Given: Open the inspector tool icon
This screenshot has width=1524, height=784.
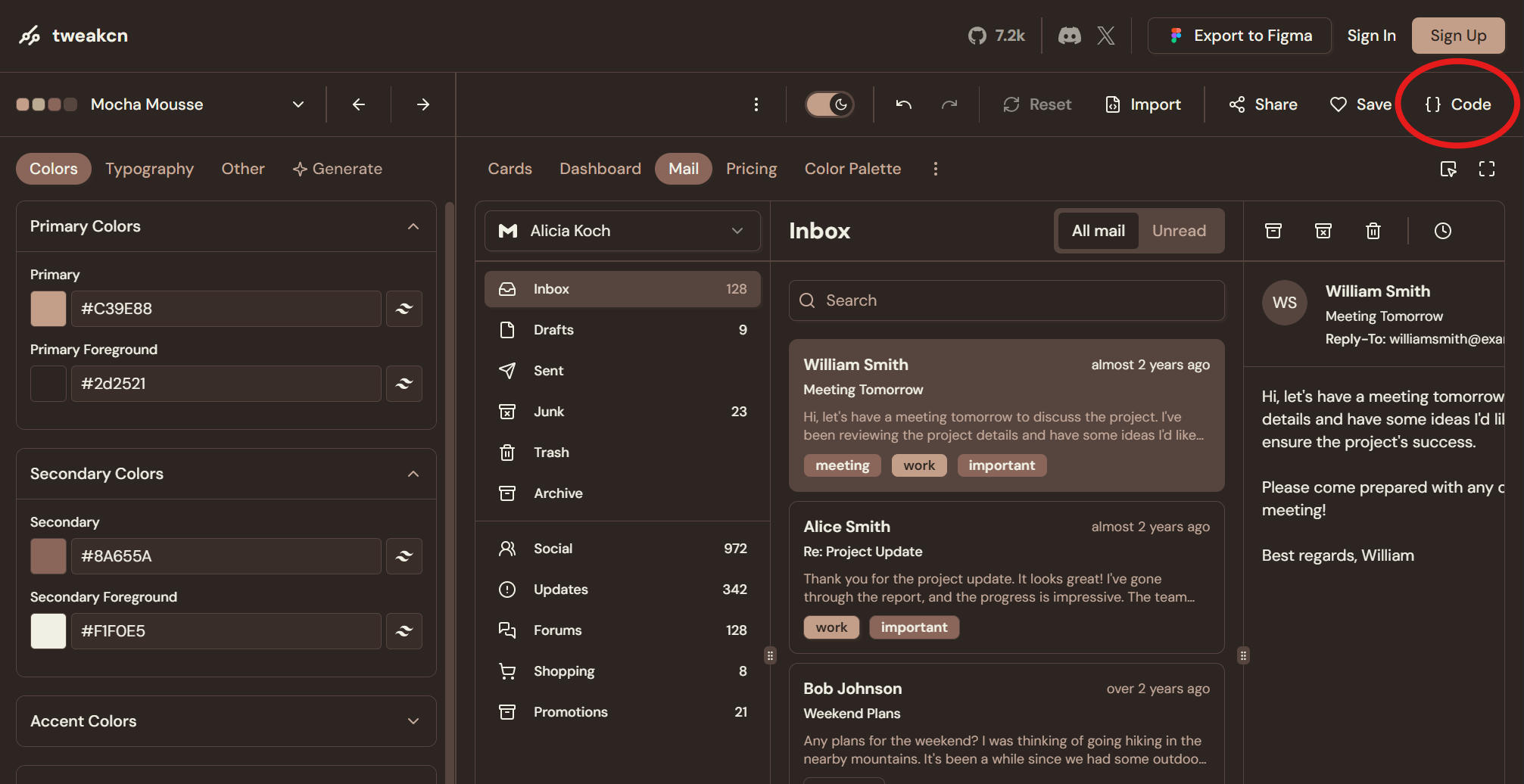Looking at the screenshot, I should point(1448,169).
